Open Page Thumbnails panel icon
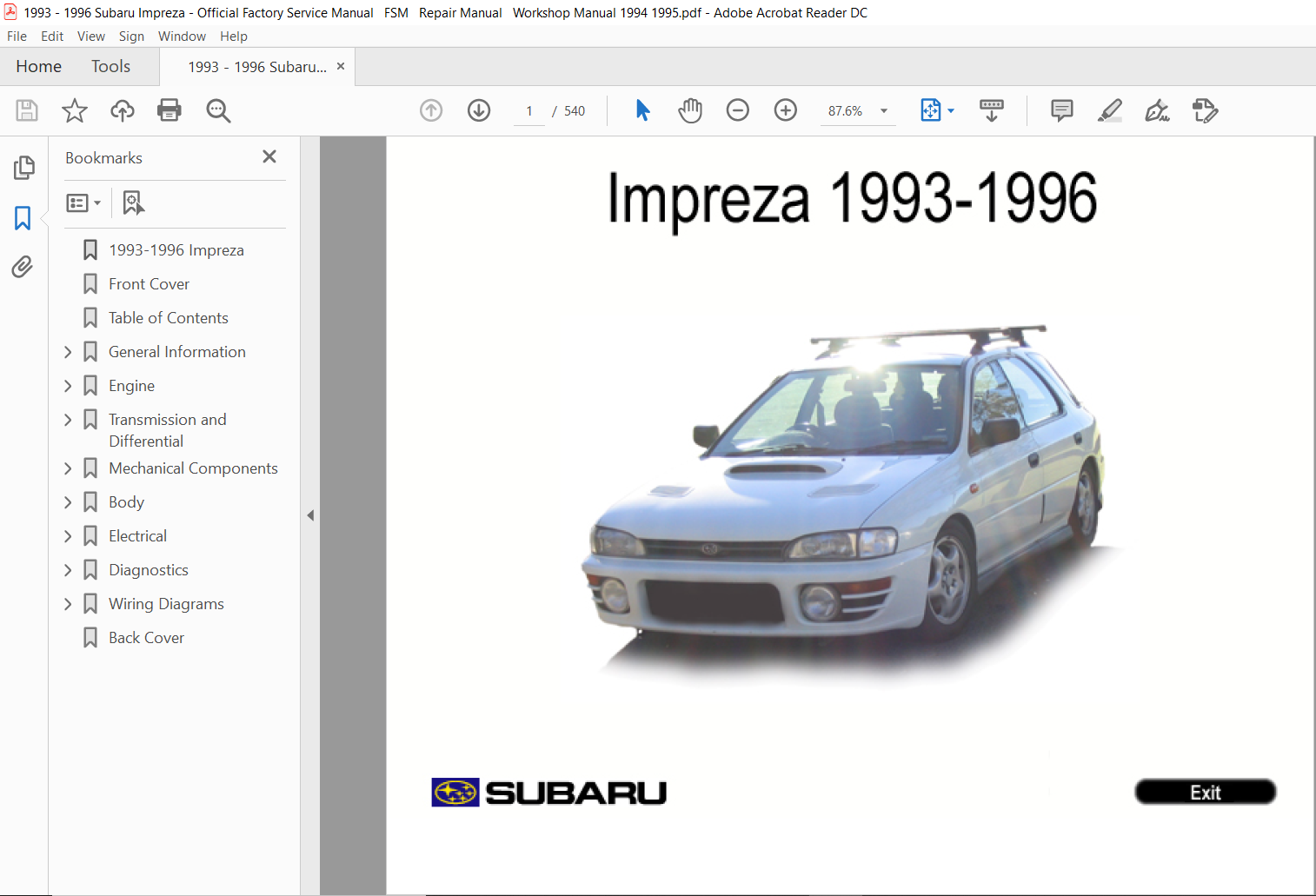The image size is (1316, 896). tap(24, 167)
